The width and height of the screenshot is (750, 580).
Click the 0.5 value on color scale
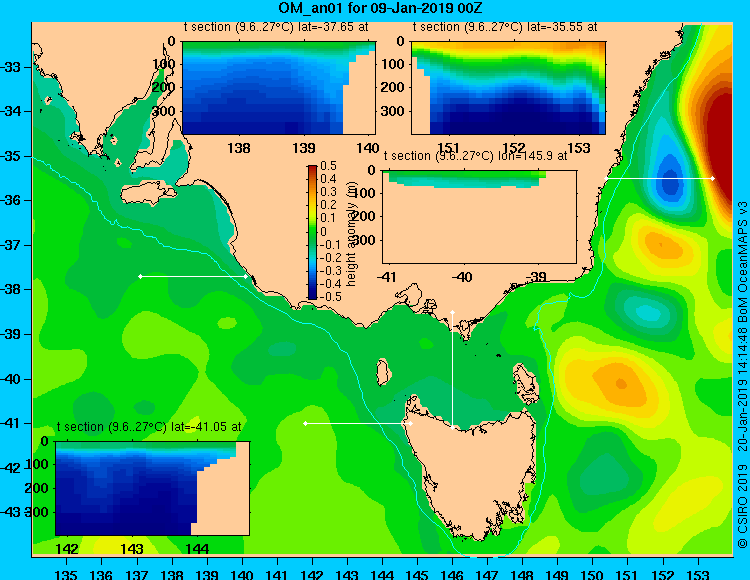328,166
